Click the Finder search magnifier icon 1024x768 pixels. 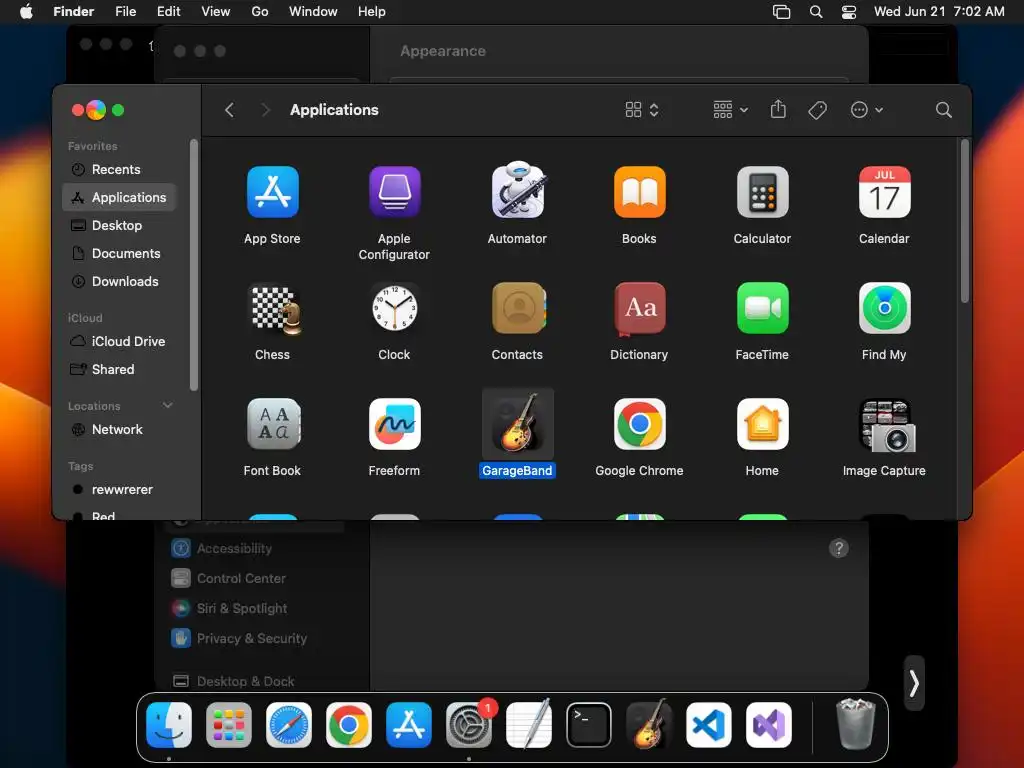[x=943, y=110]
